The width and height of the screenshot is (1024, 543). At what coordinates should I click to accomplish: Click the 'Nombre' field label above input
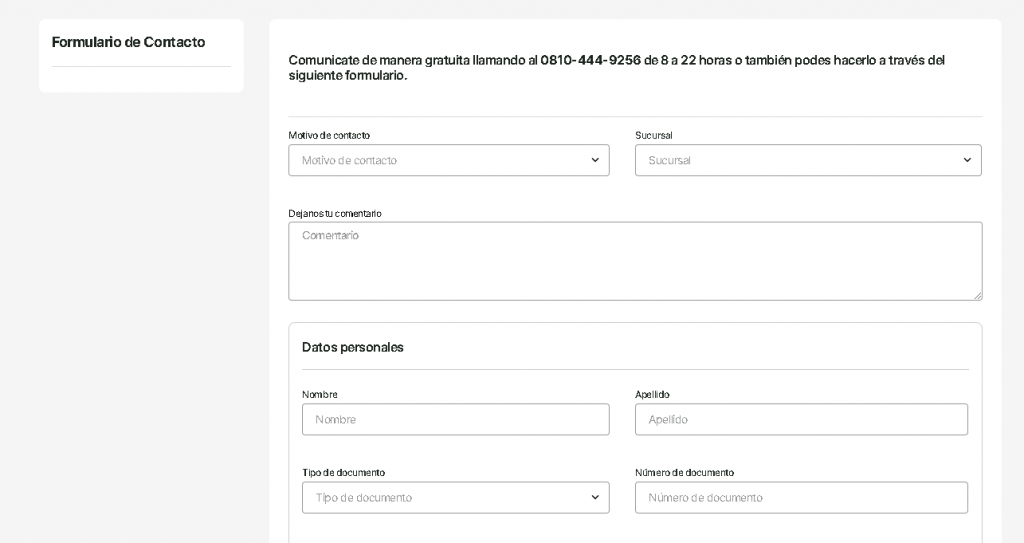click(320, 395)
